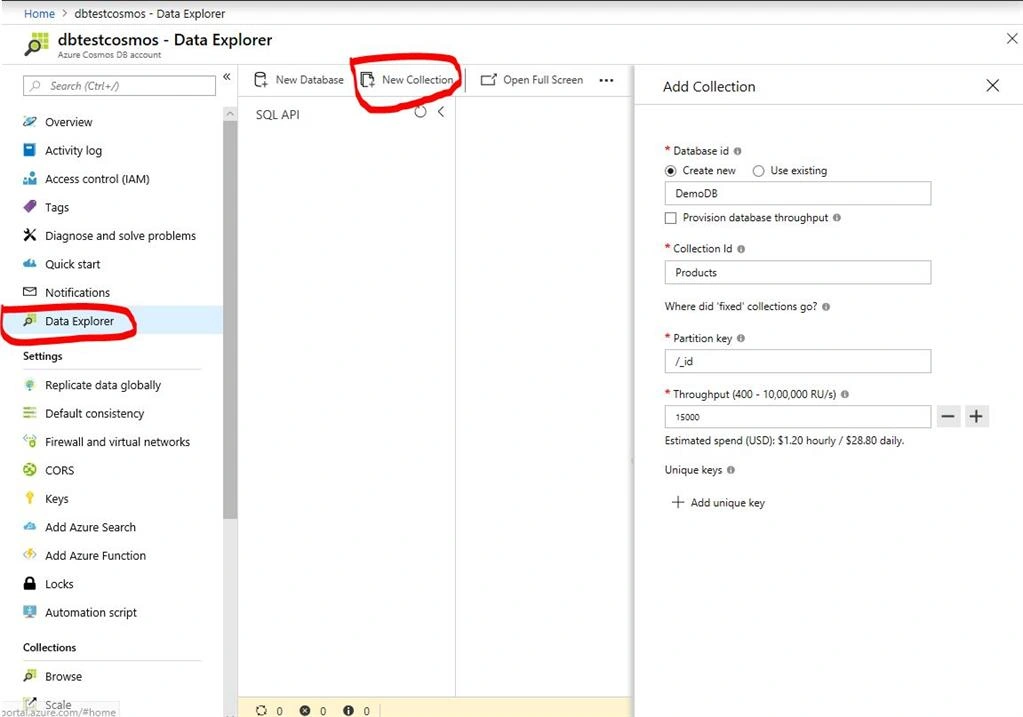Click the Data Explorer sidebar icon
Image resolution: width=1023 pixels, height=717 pixels.
[x=29, y=320]
